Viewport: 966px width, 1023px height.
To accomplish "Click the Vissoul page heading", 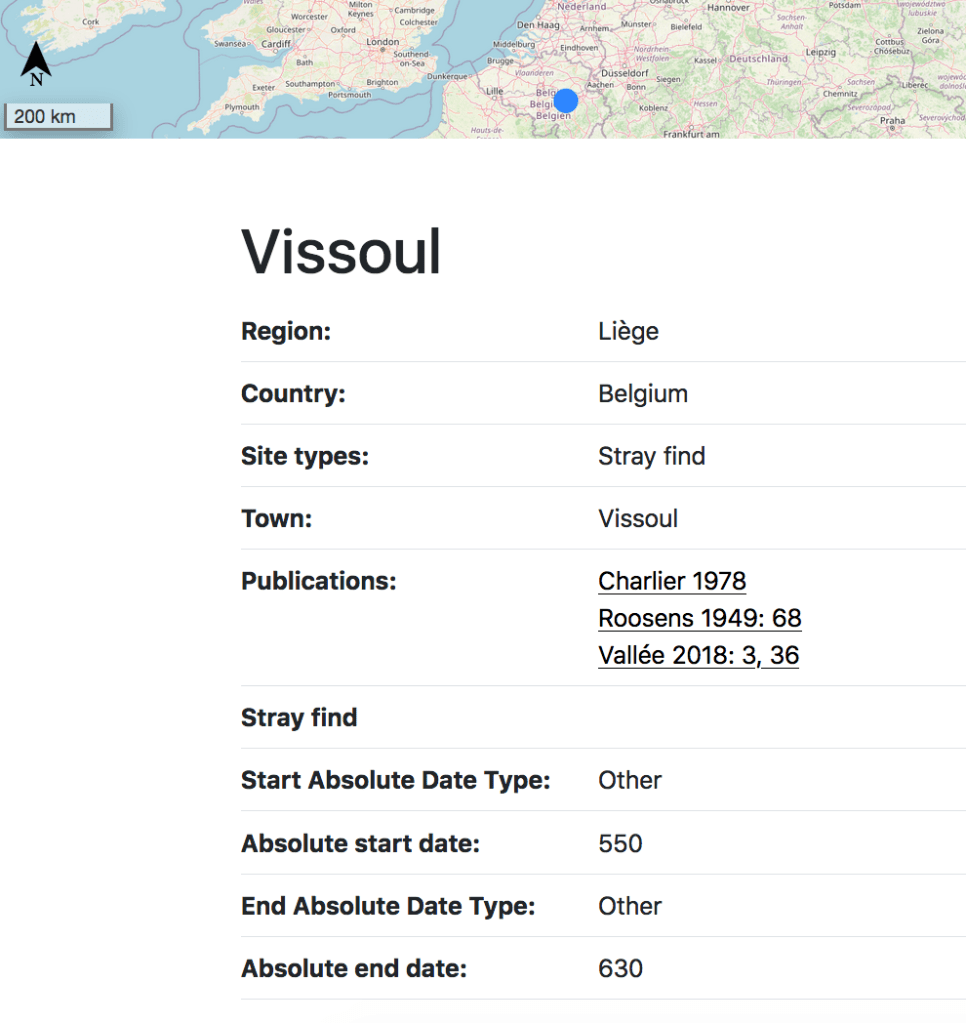I will click(341, 251).
